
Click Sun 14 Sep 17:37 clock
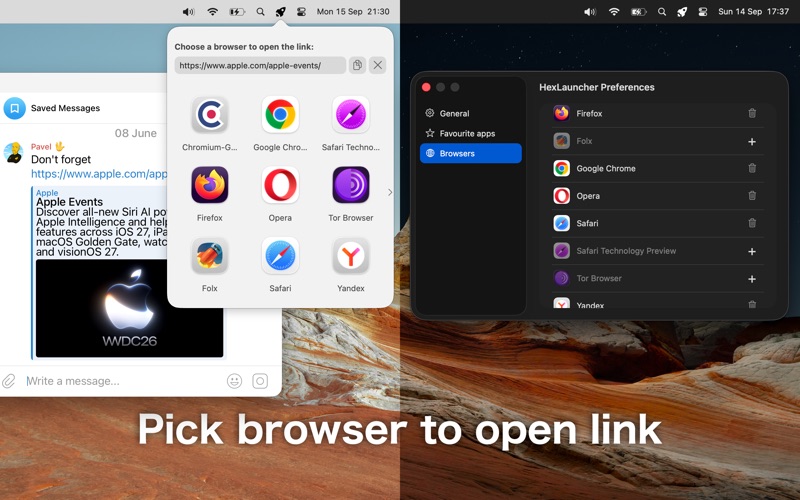[x=754, y=11]
